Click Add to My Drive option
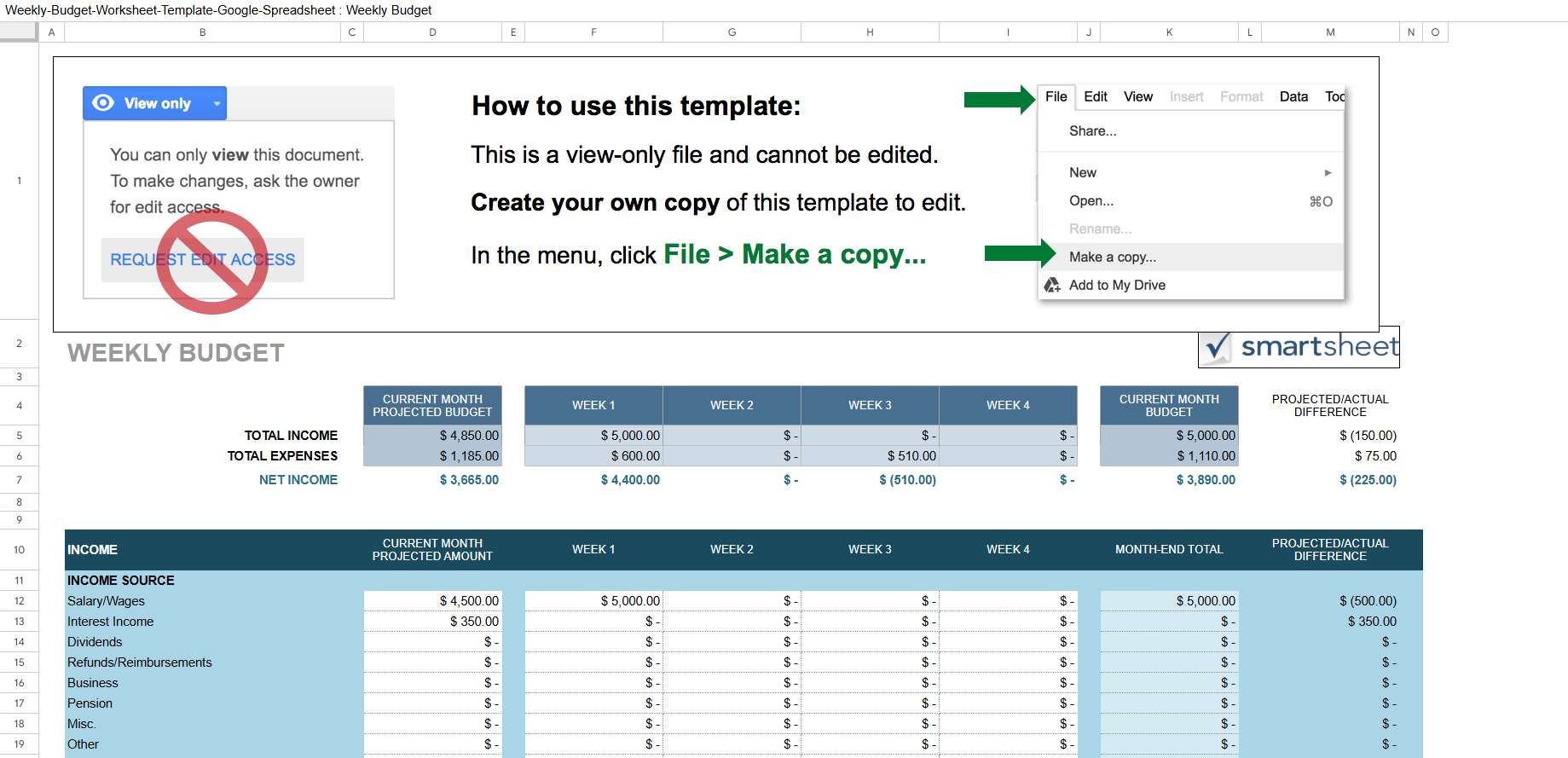Image resolution: width=1568 pixels, height=758 pixels. coord(1117,286)
